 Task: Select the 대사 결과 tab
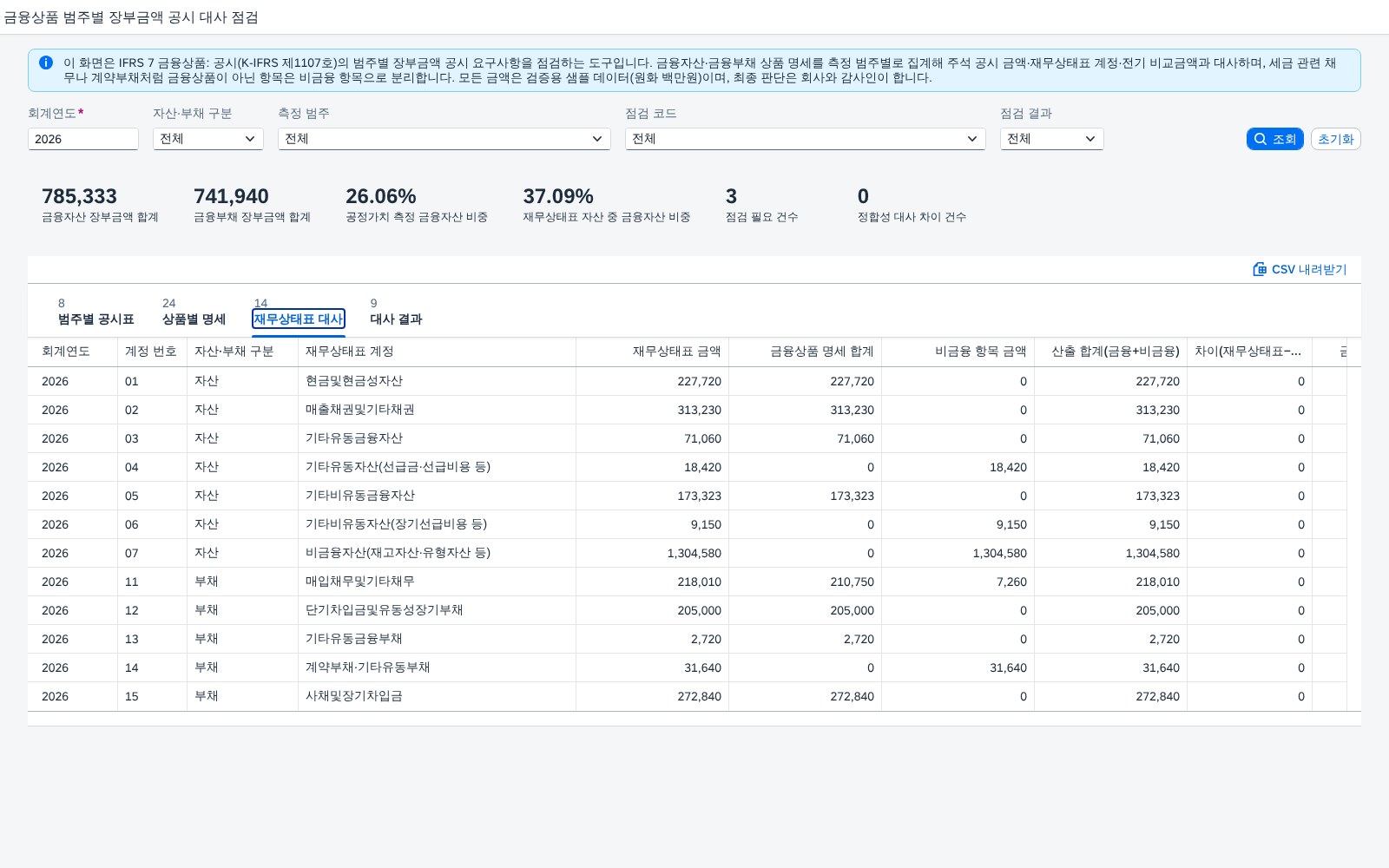coord(396,312)
